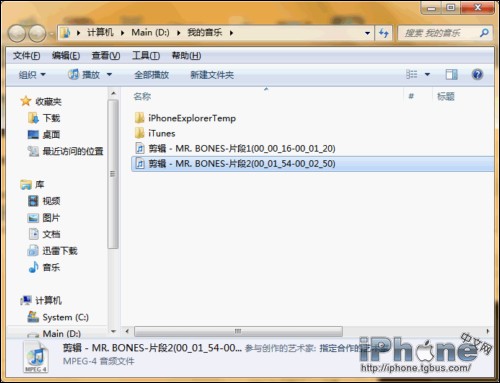Click the horizontal scroll right arrow
The height and width of the screenshot is (383, 500).
tap(488, 331)
